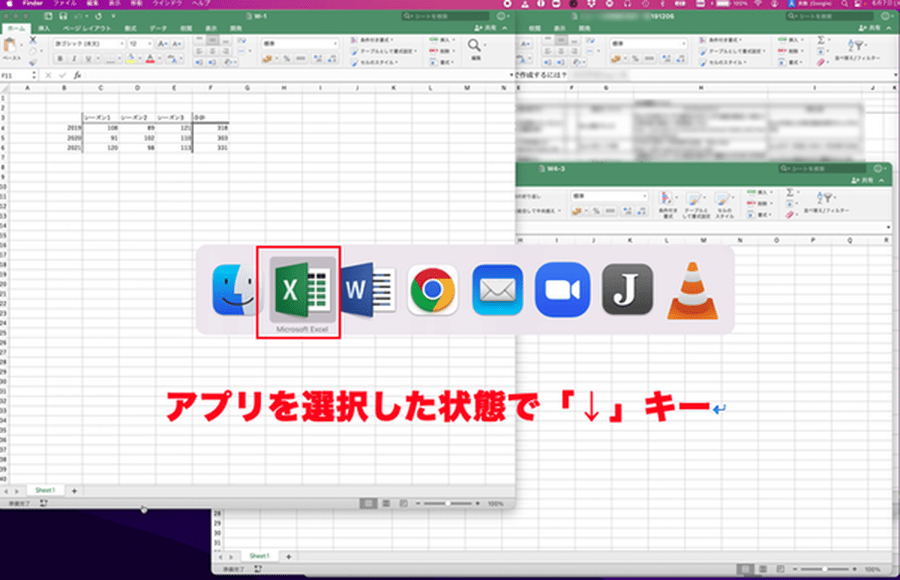The width and height of the screenshot is (900, 580).
Task: Toggle Bold in the W-1 ribbon
Action: [60, 59]
